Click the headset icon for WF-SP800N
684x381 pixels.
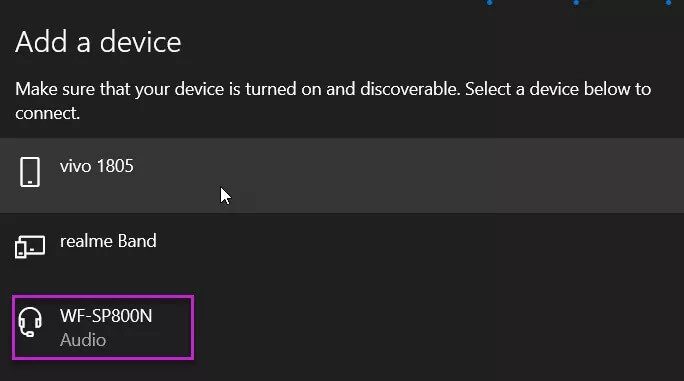pos(30,322)
